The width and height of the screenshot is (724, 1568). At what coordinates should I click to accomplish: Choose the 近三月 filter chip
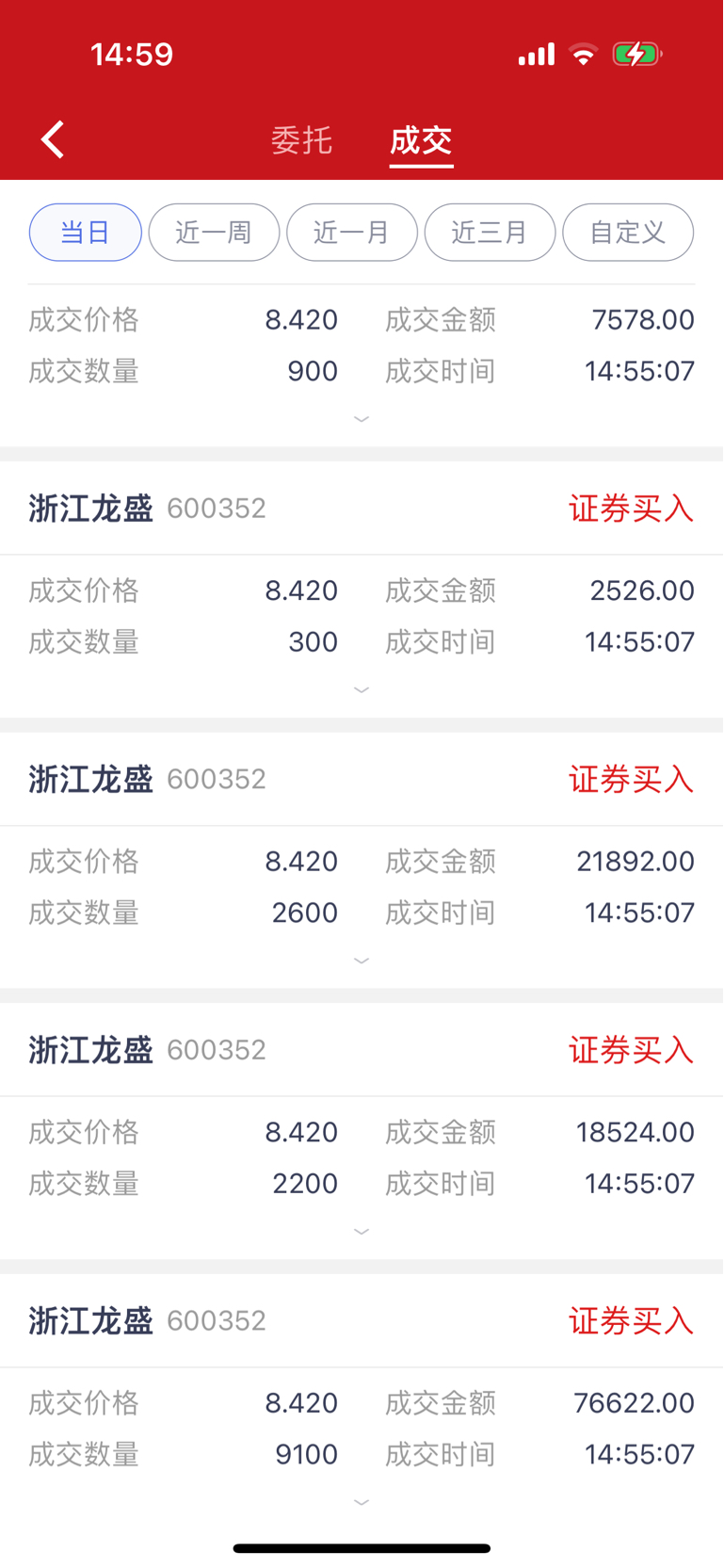point(490,233)
